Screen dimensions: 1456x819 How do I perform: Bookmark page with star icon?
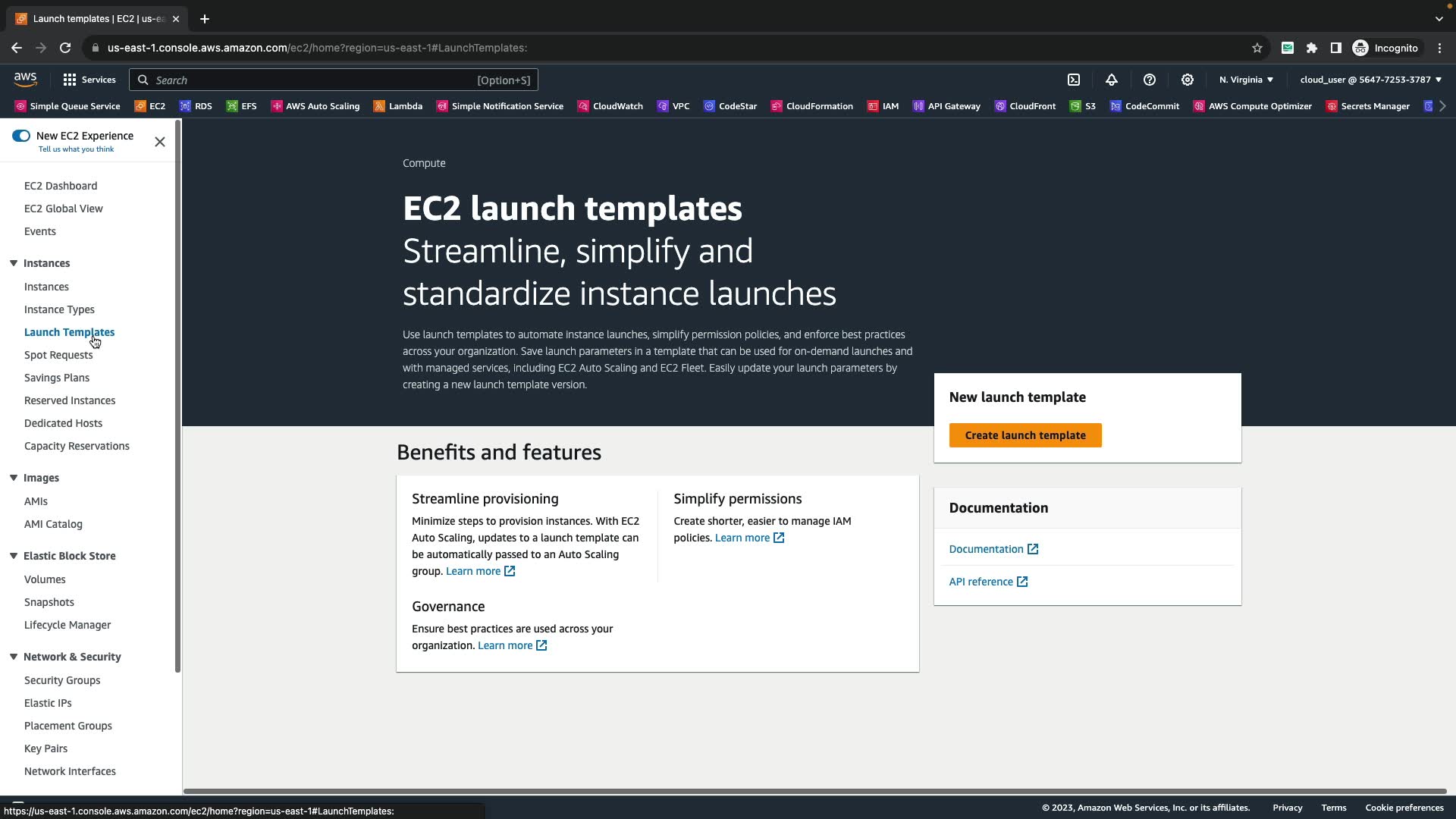[x=1257, y=48]
